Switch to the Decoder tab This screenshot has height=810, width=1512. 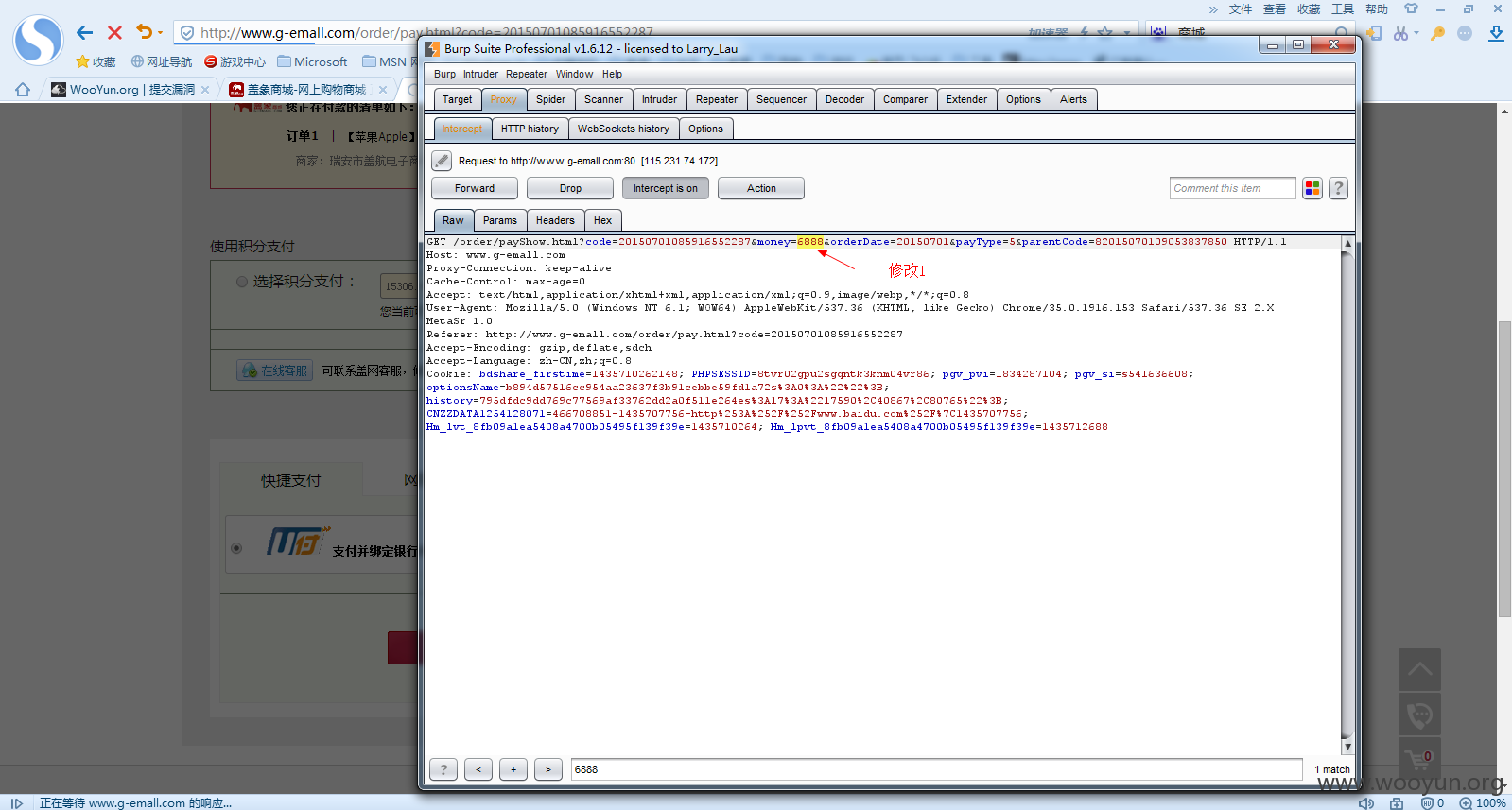tap(844, 99)
